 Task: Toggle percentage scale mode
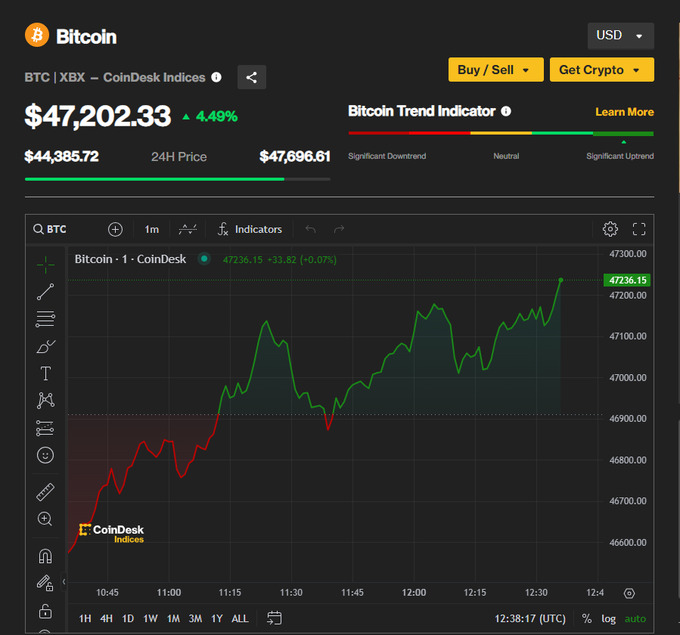tap(587, 619)
